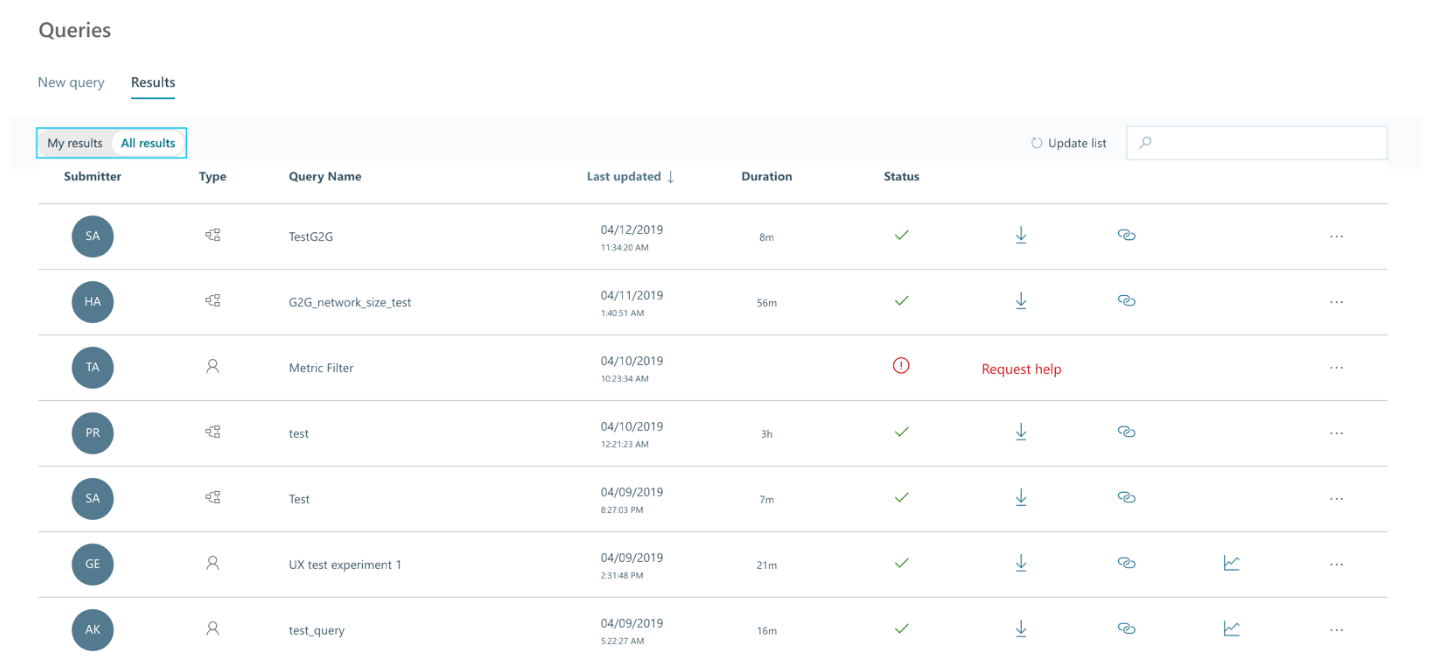Open the New query tab

71,82
